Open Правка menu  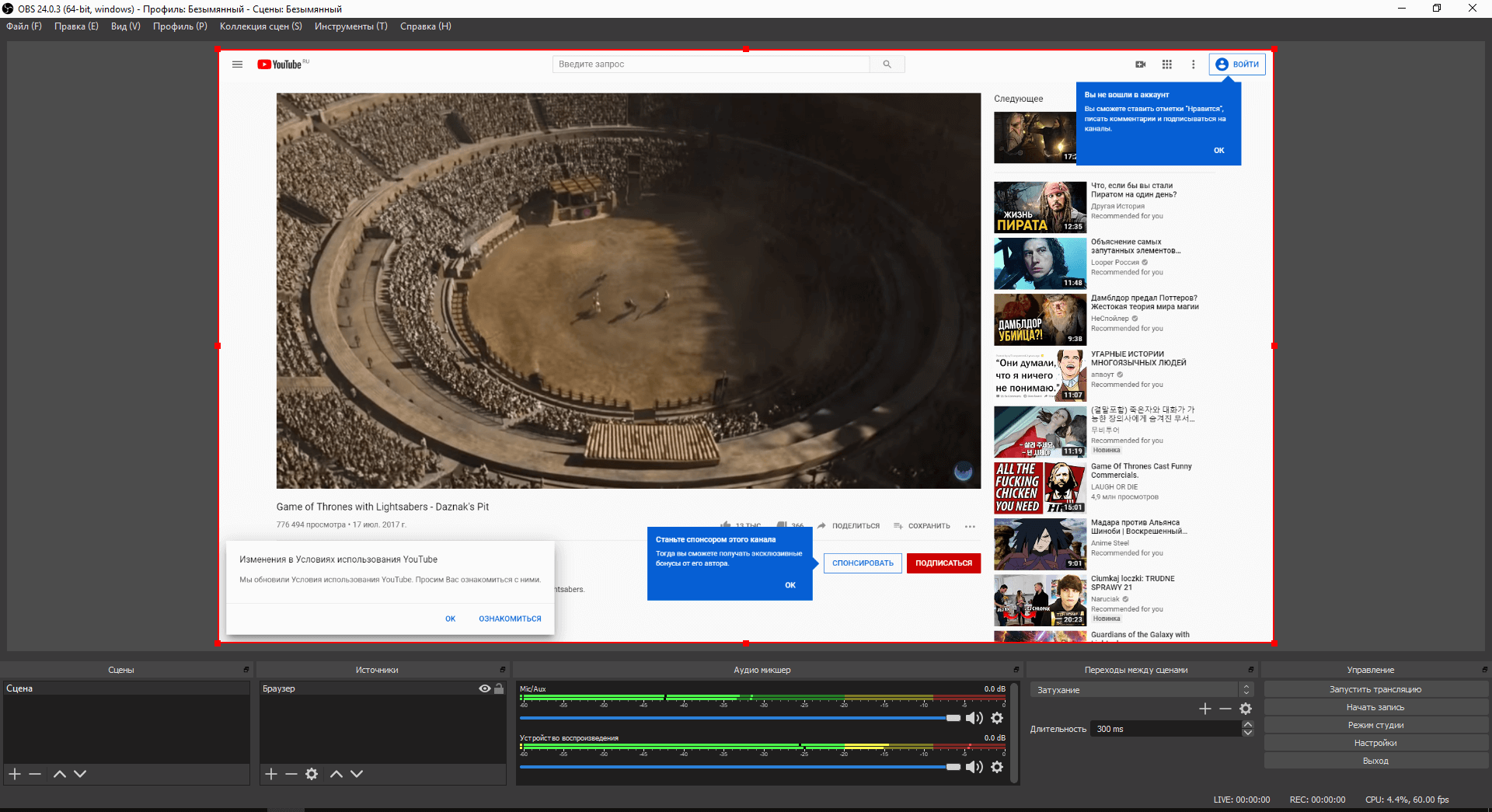click(x=76, y=26)
